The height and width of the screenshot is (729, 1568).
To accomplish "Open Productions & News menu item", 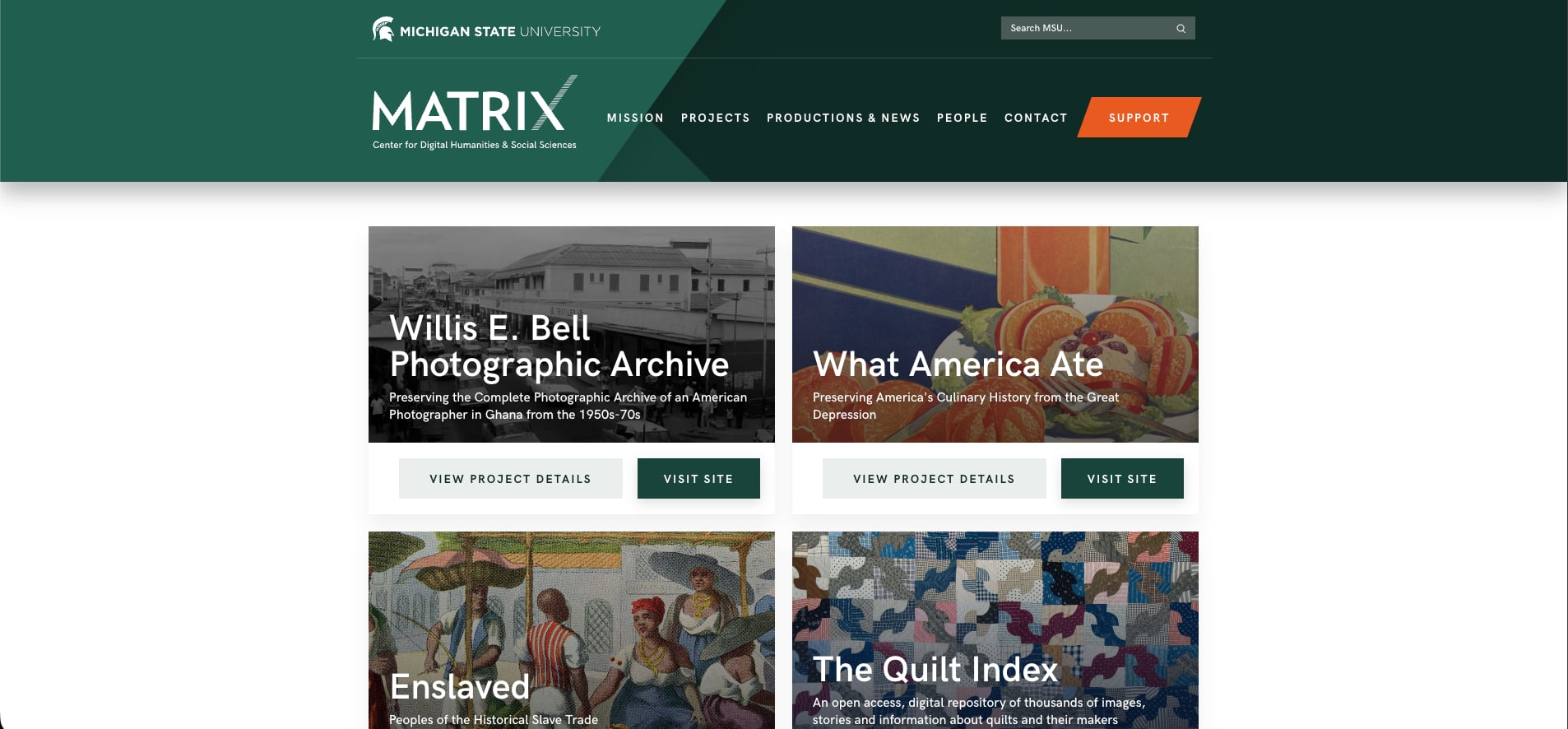I will 843,118.
